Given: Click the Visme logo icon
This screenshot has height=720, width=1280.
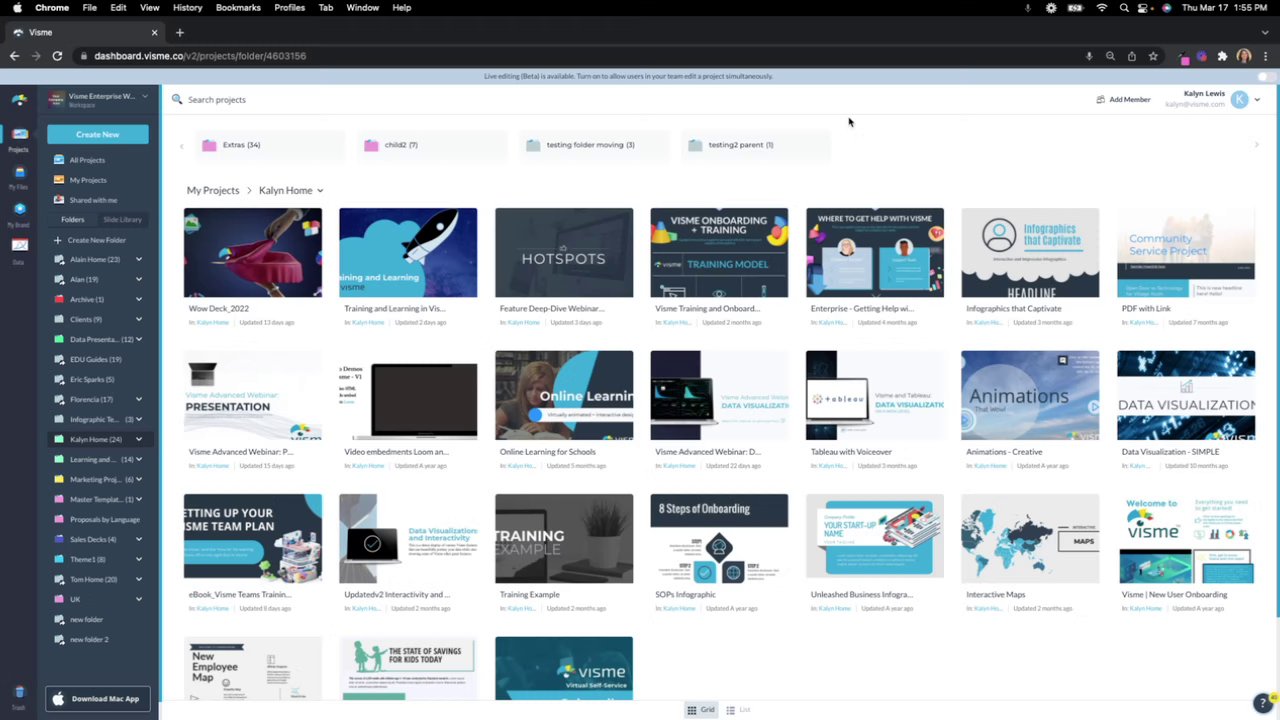Looking at the screenshot, I should 19,98.
